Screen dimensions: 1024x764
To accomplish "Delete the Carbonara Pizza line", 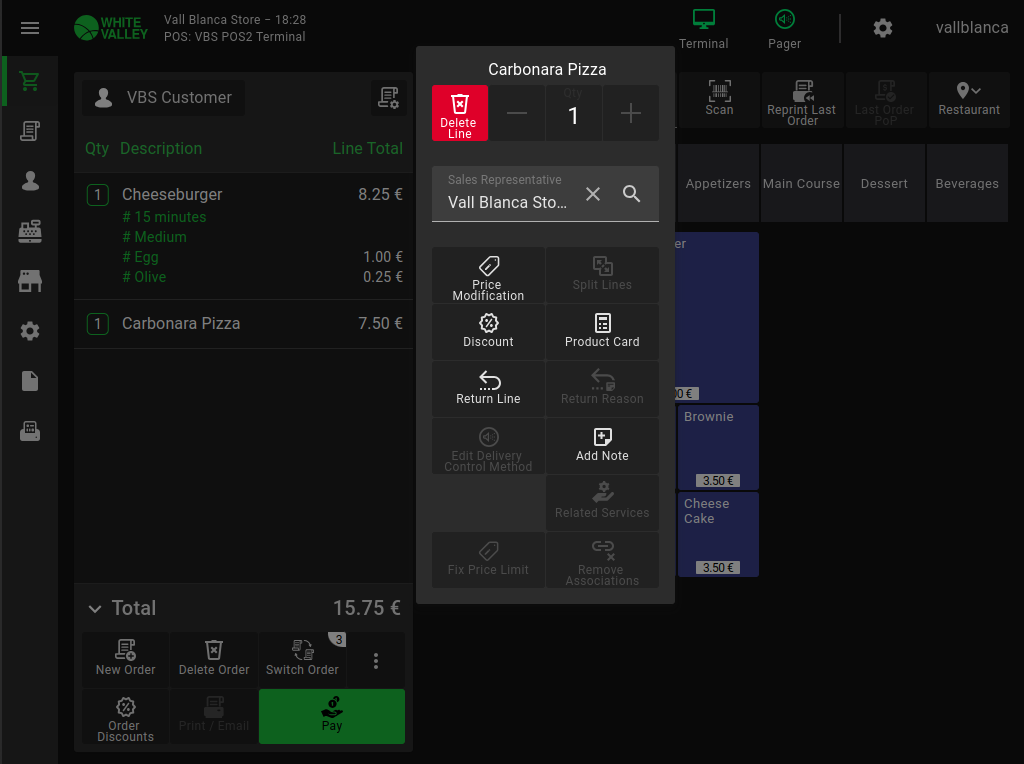I will pyautogui.click(x=460, y=113).
